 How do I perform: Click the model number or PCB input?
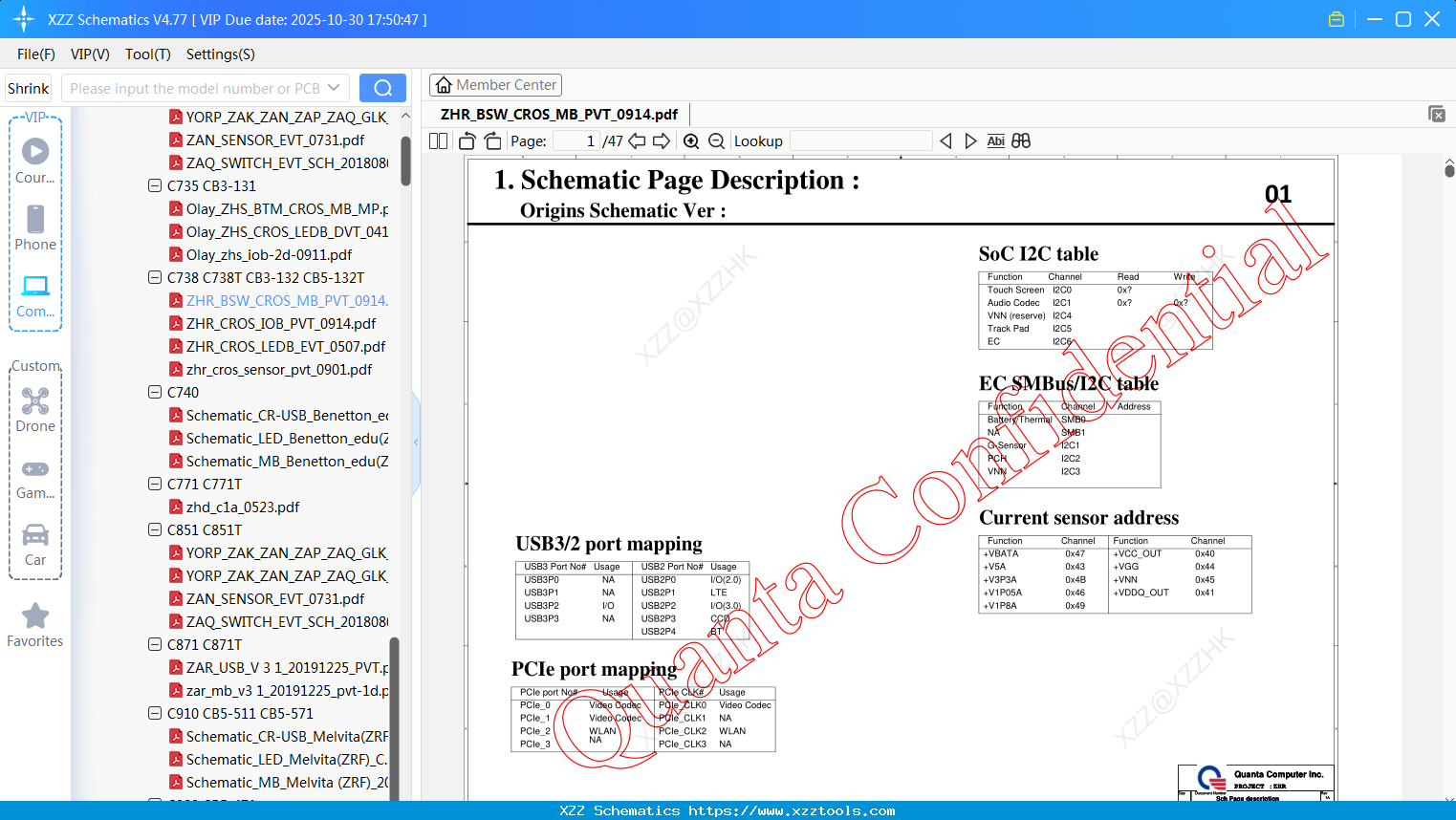point(196,88)
